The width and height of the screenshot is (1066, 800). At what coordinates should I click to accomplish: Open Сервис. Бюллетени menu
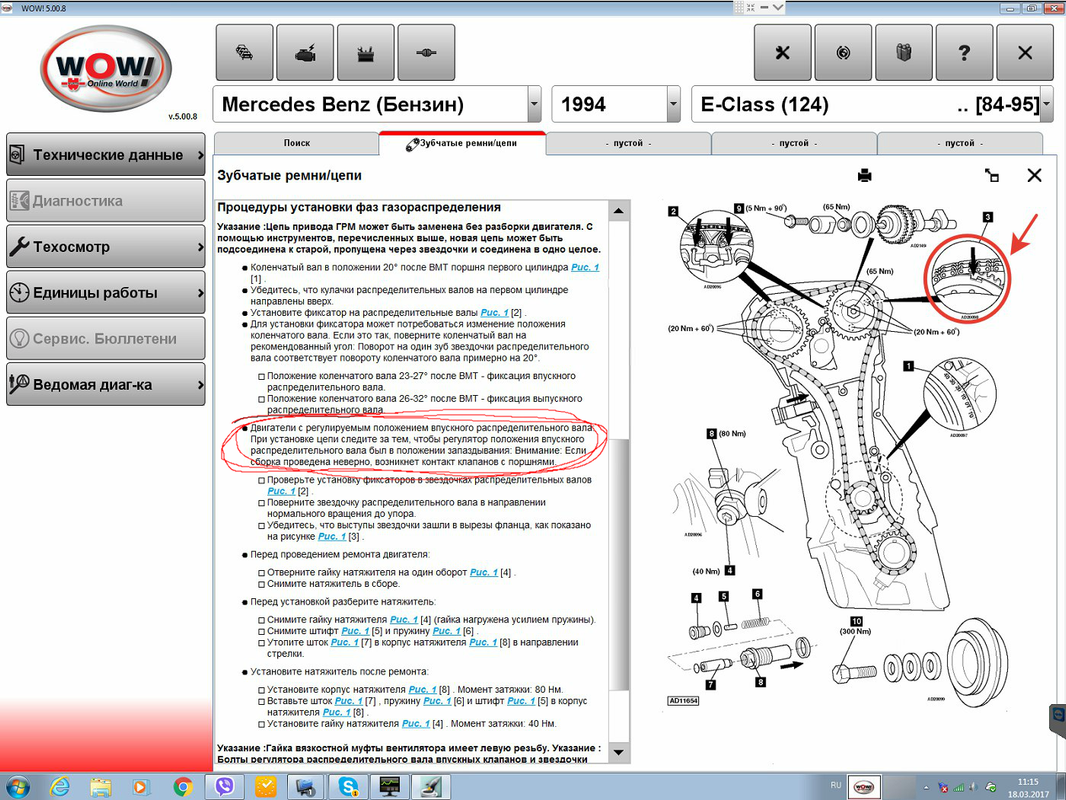click(105, 338)
